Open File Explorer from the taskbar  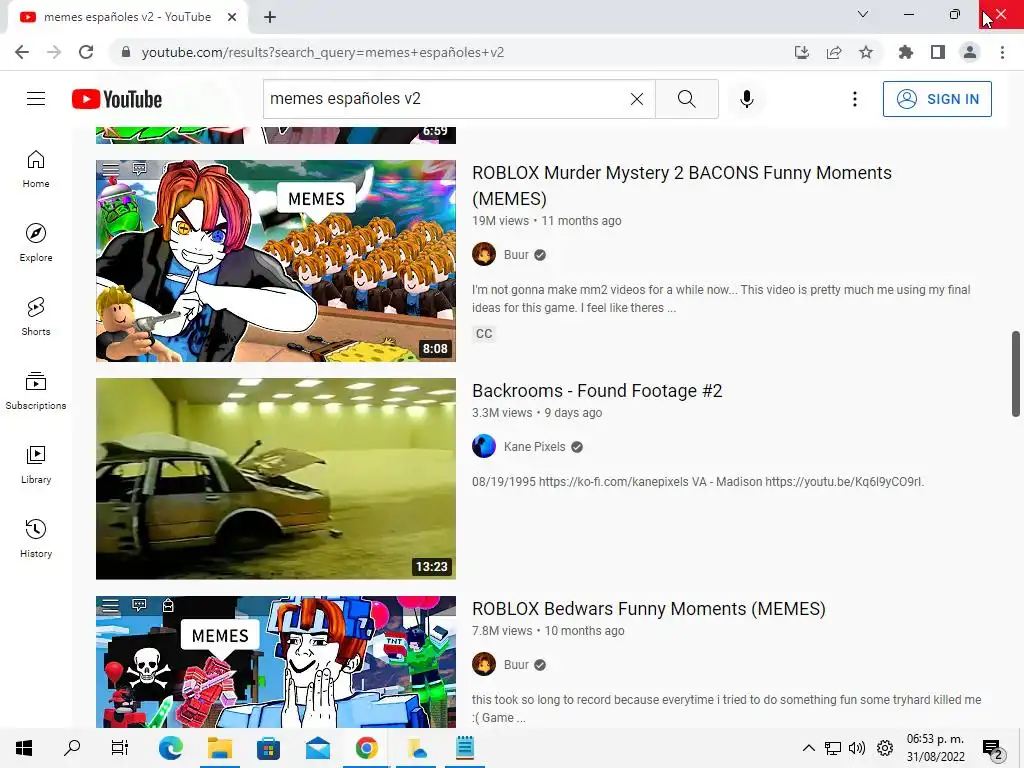click(x=220, y=748)
